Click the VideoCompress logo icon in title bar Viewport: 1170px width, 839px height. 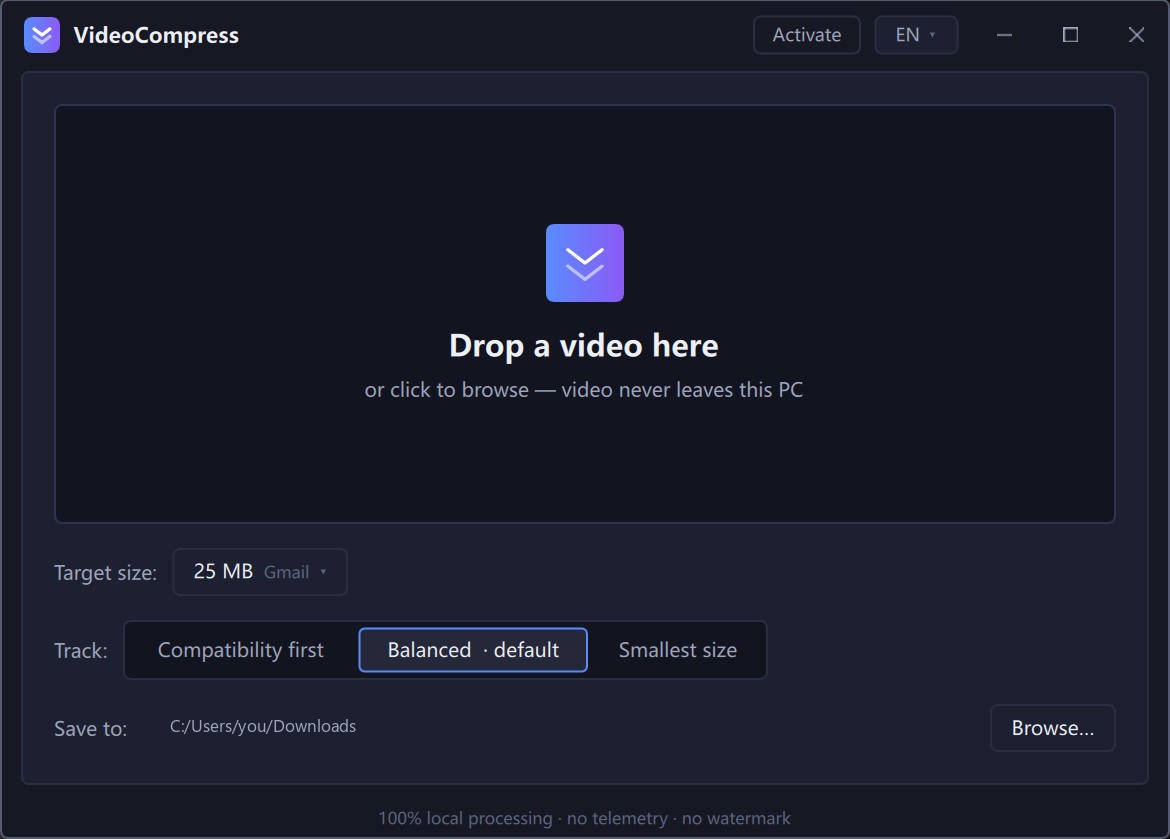click(x=42, y=35)
